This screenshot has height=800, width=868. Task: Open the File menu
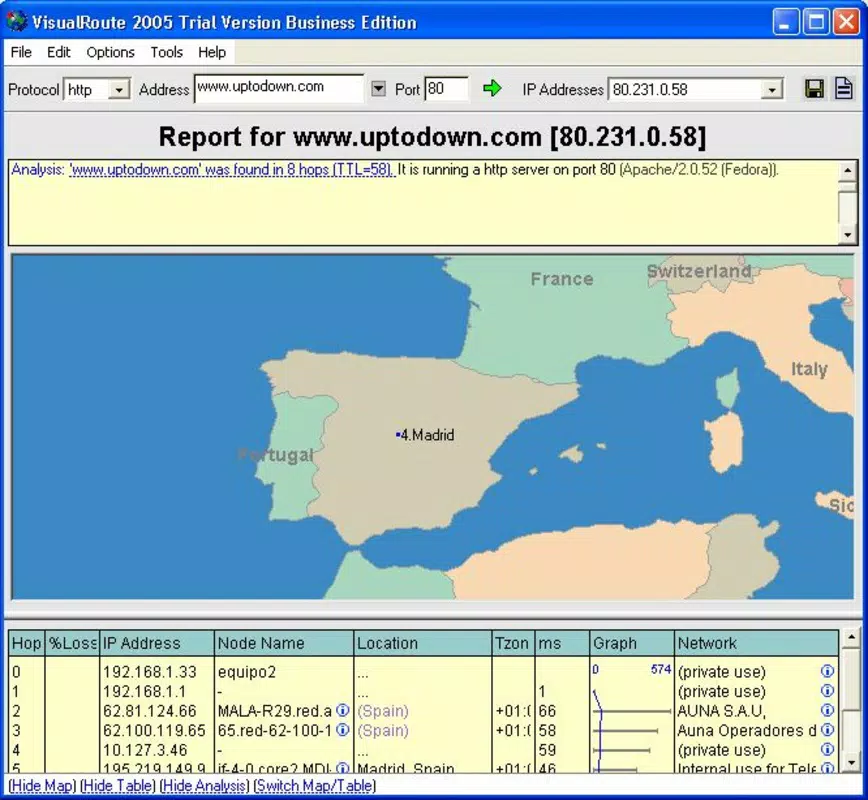pyautogui.click(x=21, y=52)
